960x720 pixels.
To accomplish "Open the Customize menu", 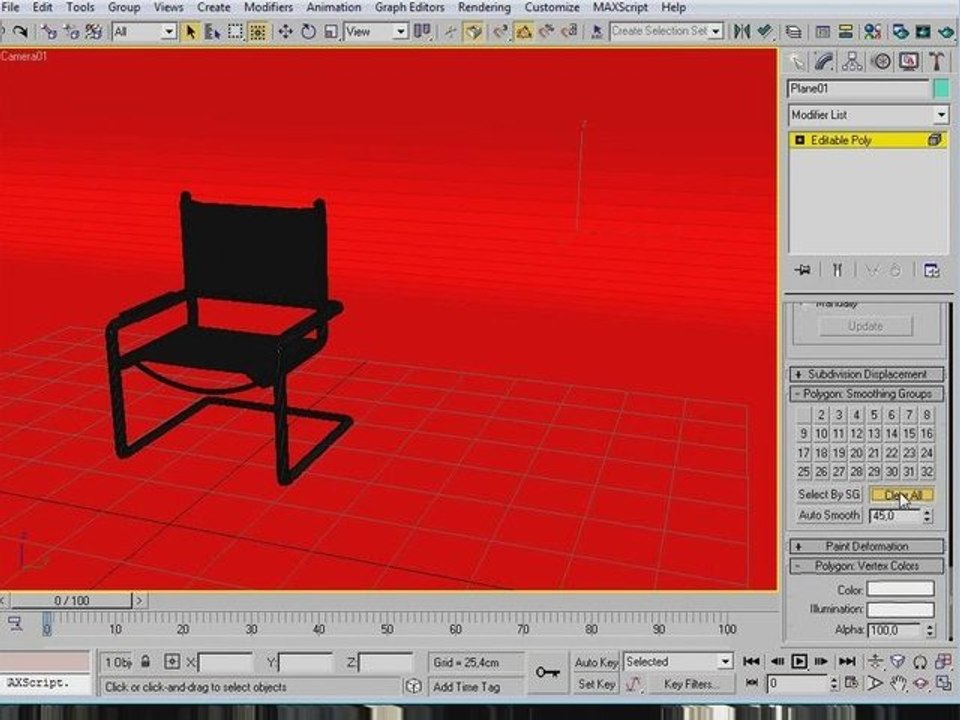I will pos(552,7).
